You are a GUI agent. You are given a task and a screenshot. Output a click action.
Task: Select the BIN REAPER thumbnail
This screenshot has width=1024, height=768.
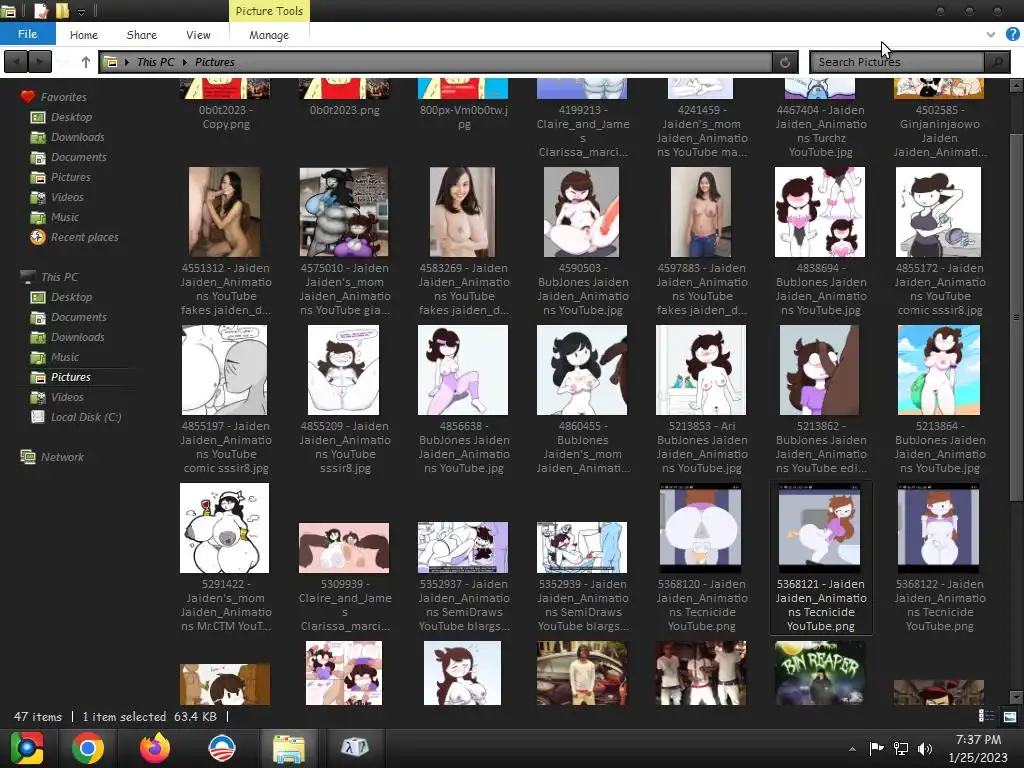[x=820, y=673]
